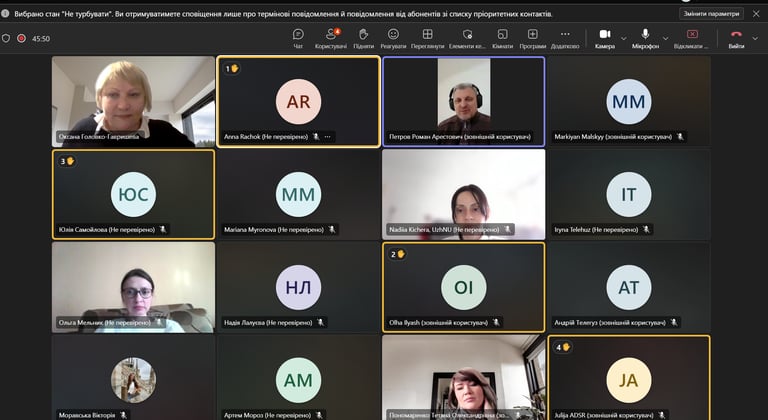Open the Кімнати breakout rooms

click(x=502, y=39)
